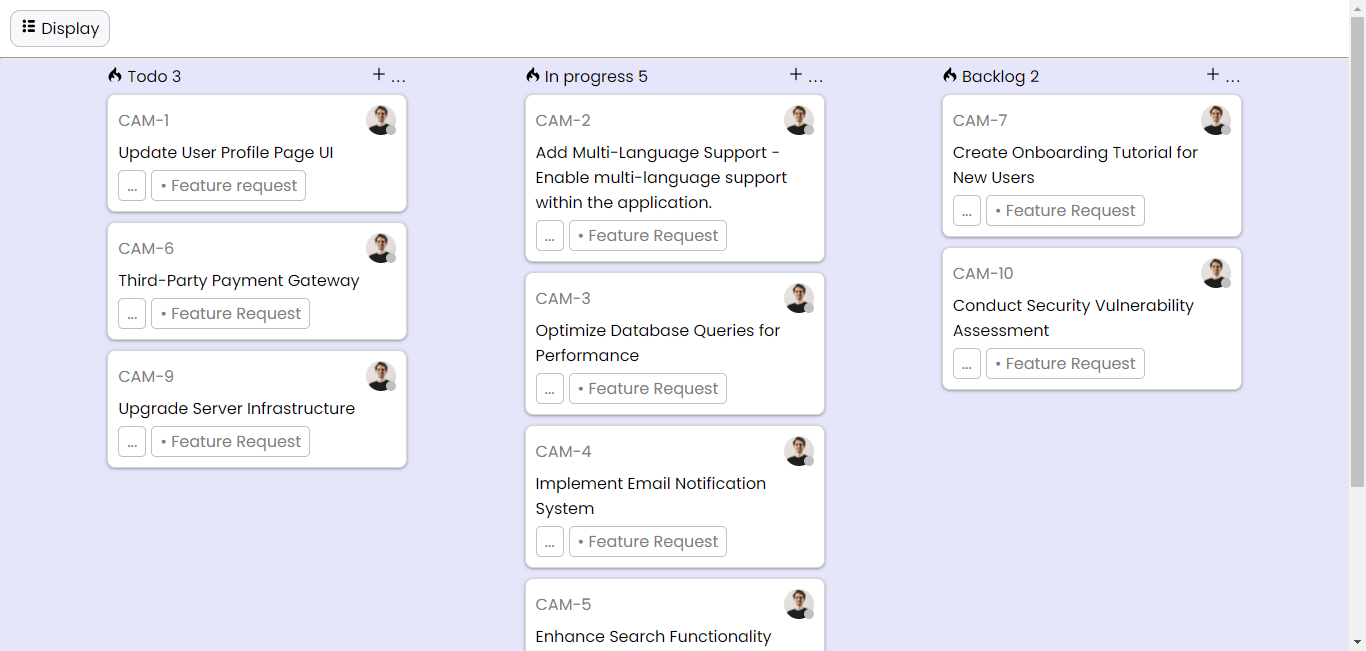Screen dimensions: 1366x651
Task: Add a new card in the In progress column
Action: pos(797,74)
